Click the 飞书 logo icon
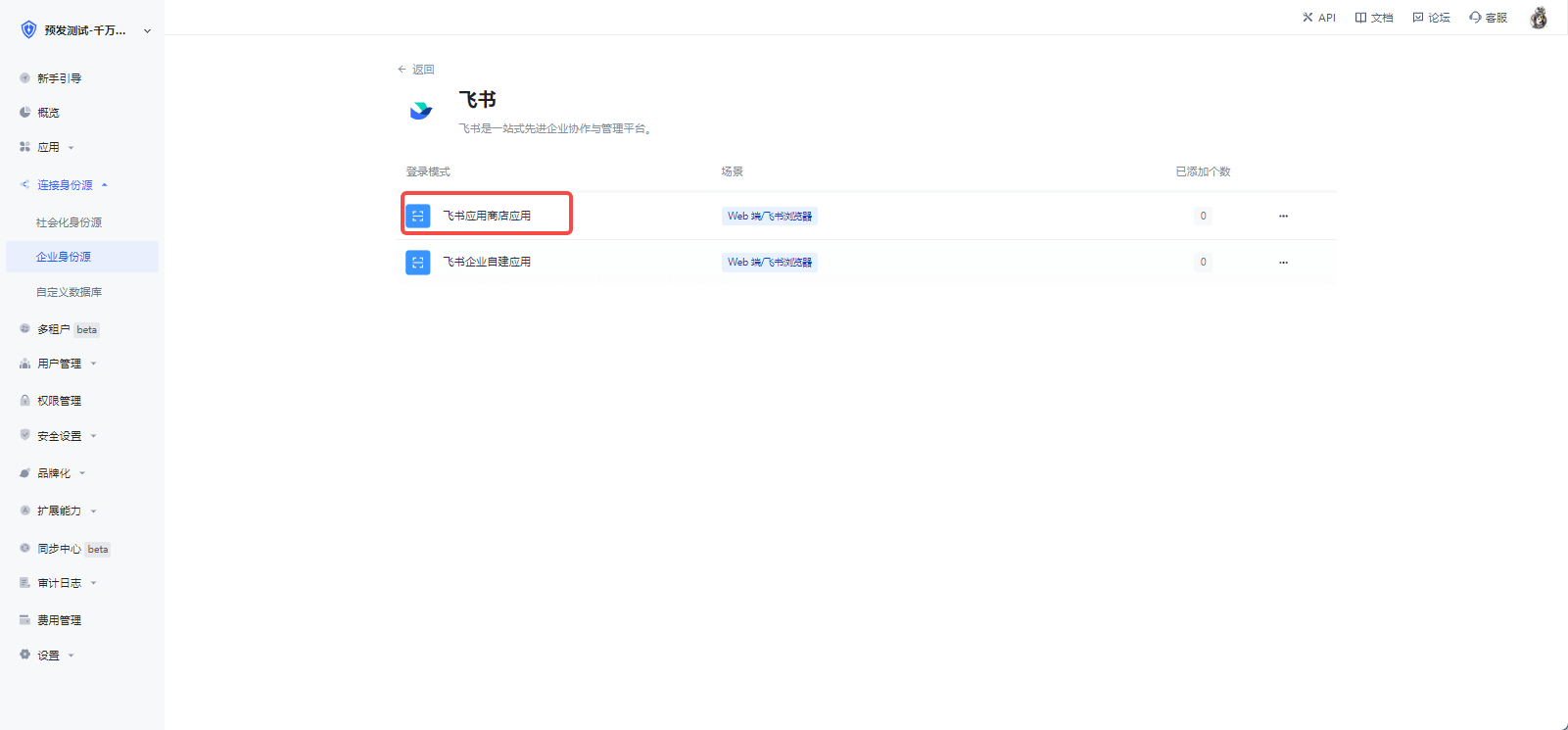This screenshot has width=1568, height=730. 421,111
